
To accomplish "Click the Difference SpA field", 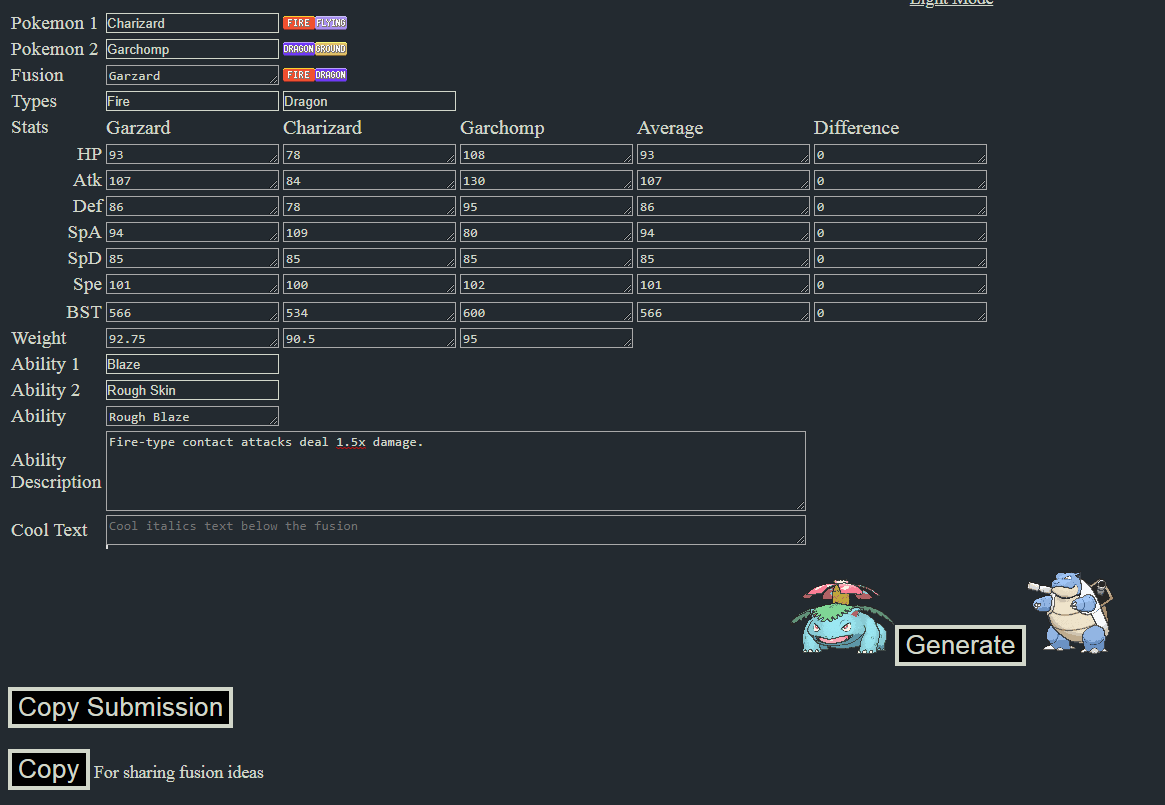I will click(900, 232).
